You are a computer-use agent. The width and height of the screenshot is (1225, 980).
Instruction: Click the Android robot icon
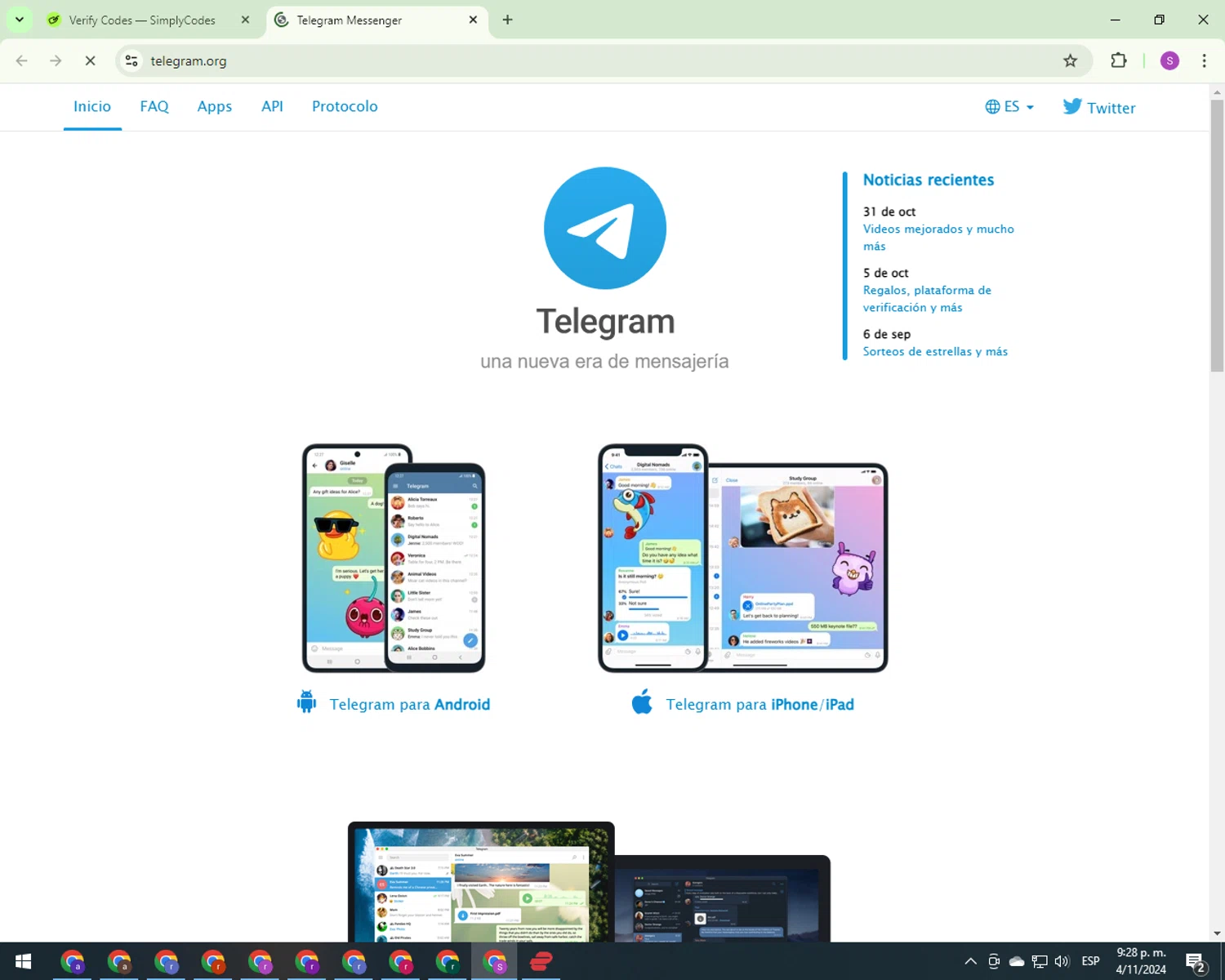306,702
